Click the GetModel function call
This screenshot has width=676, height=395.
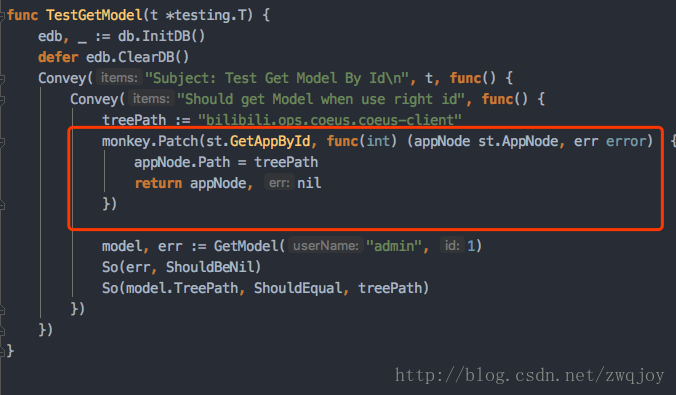(x=246, y=246)
